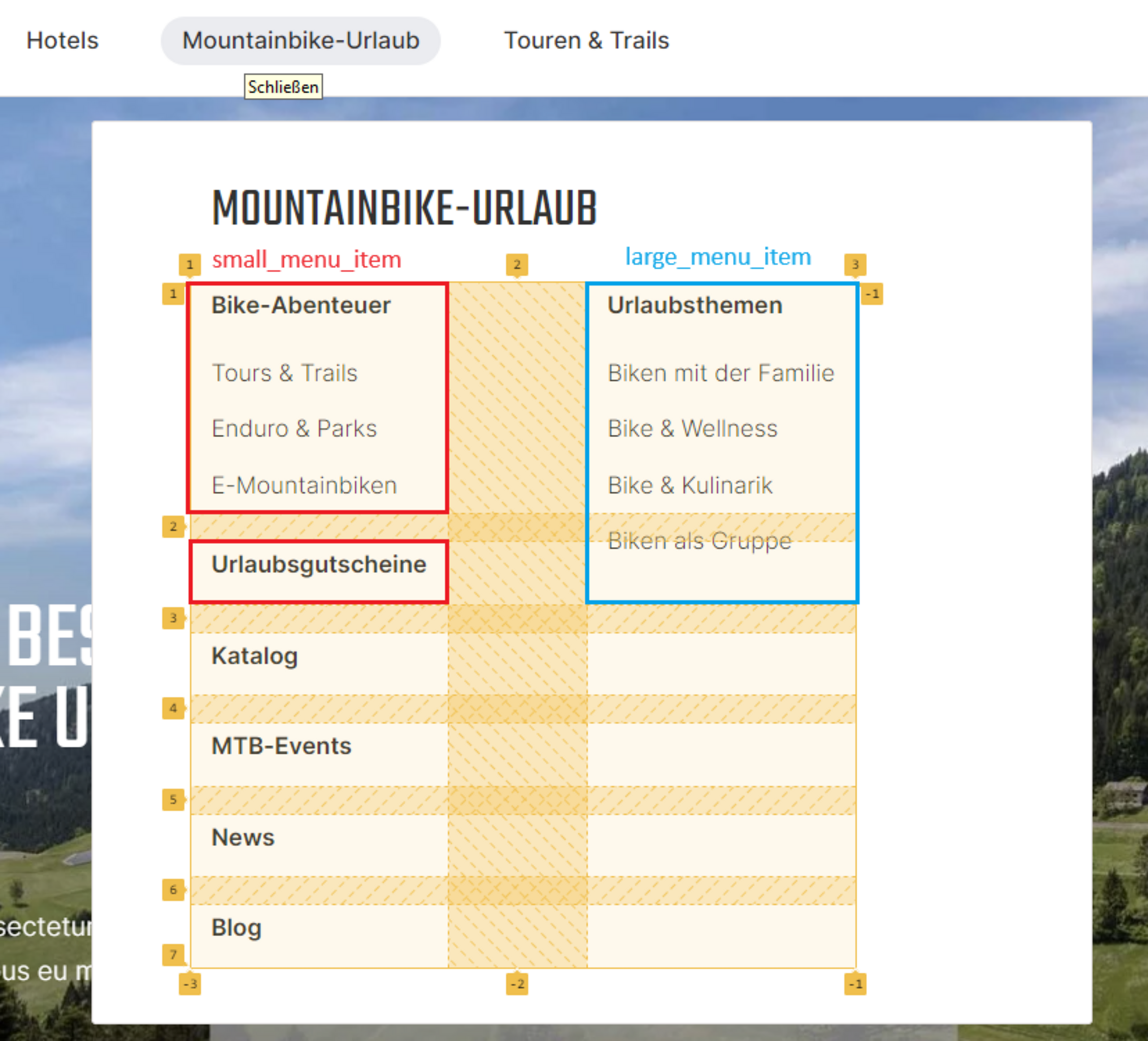Open Biken mit der Familie
Image resolution: width=1148 pixels, height=1041 pixels.
click(720, 373)
